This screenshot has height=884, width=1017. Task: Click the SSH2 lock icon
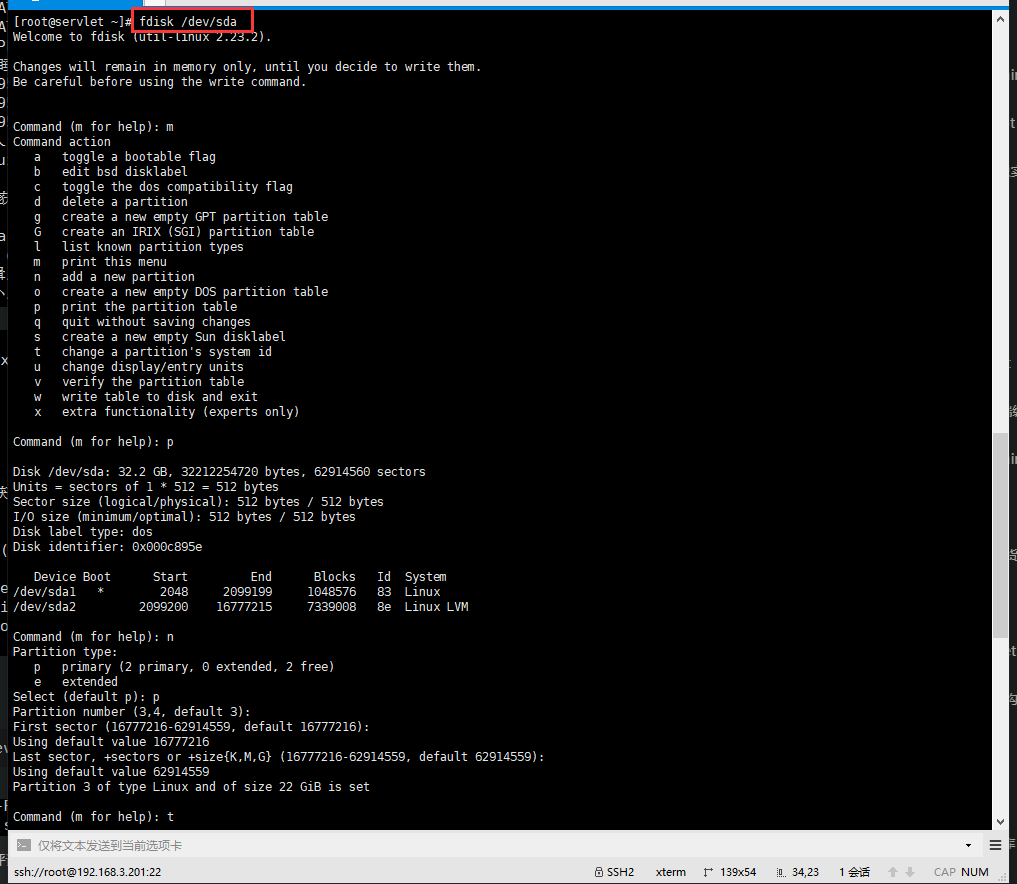(x=598, y=872)
